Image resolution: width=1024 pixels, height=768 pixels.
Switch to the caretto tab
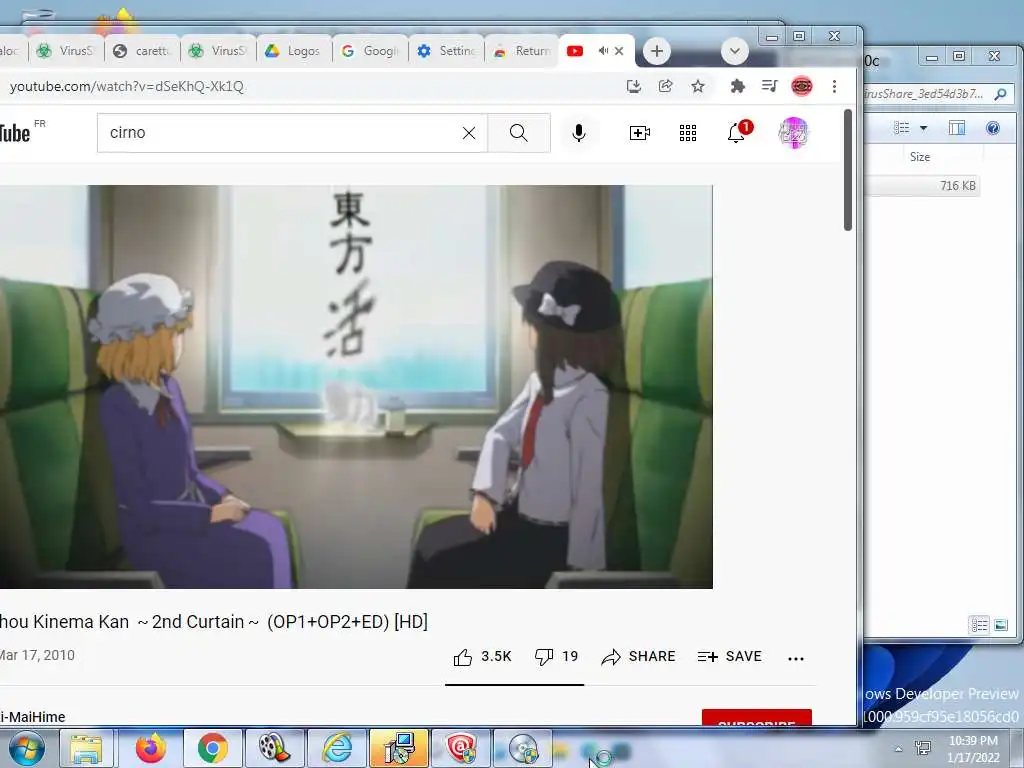tap(142, 51)
